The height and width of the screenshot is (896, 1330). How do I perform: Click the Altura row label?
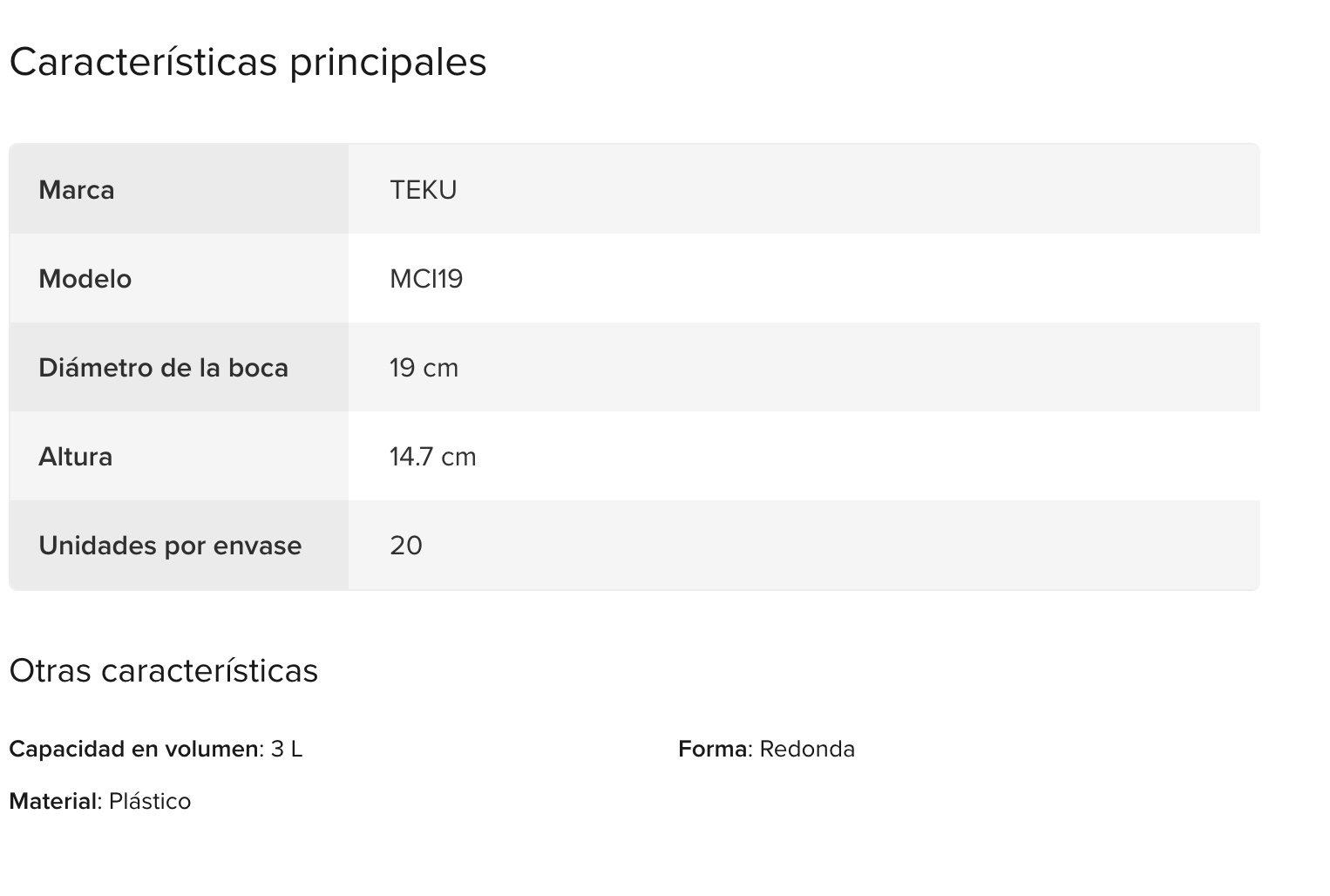coord(76,457)
